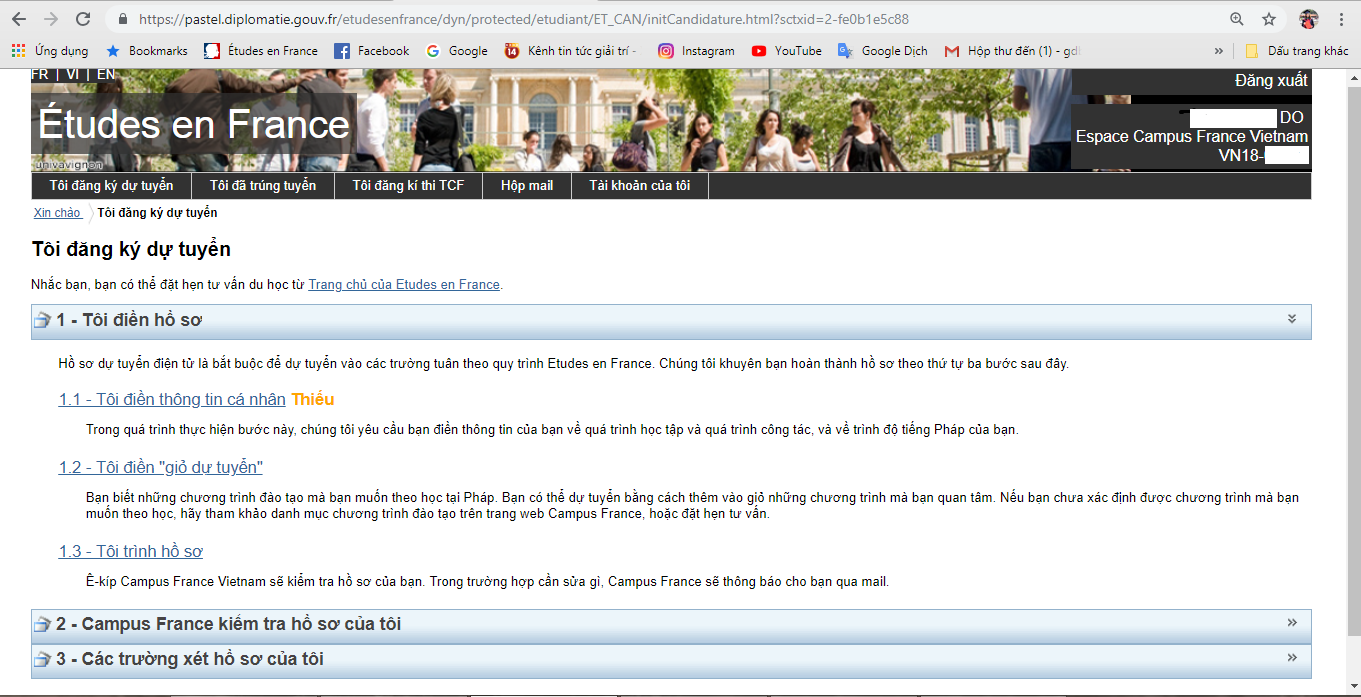
Task: Open the Tôi đã trúng tuyển menu
Action: point(263,186)
